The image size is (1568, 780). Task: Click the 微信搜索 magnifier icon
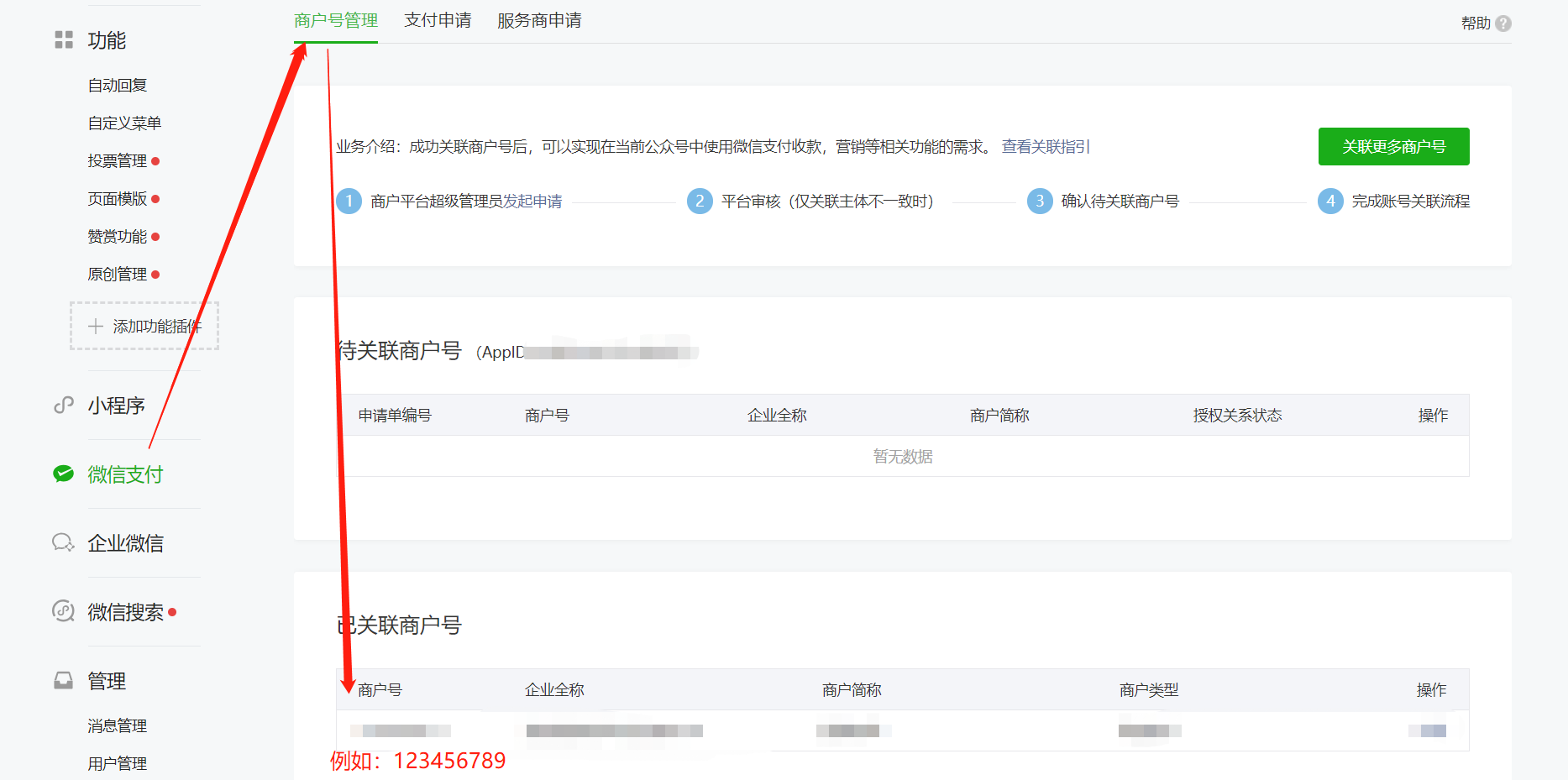click(62, 612)
